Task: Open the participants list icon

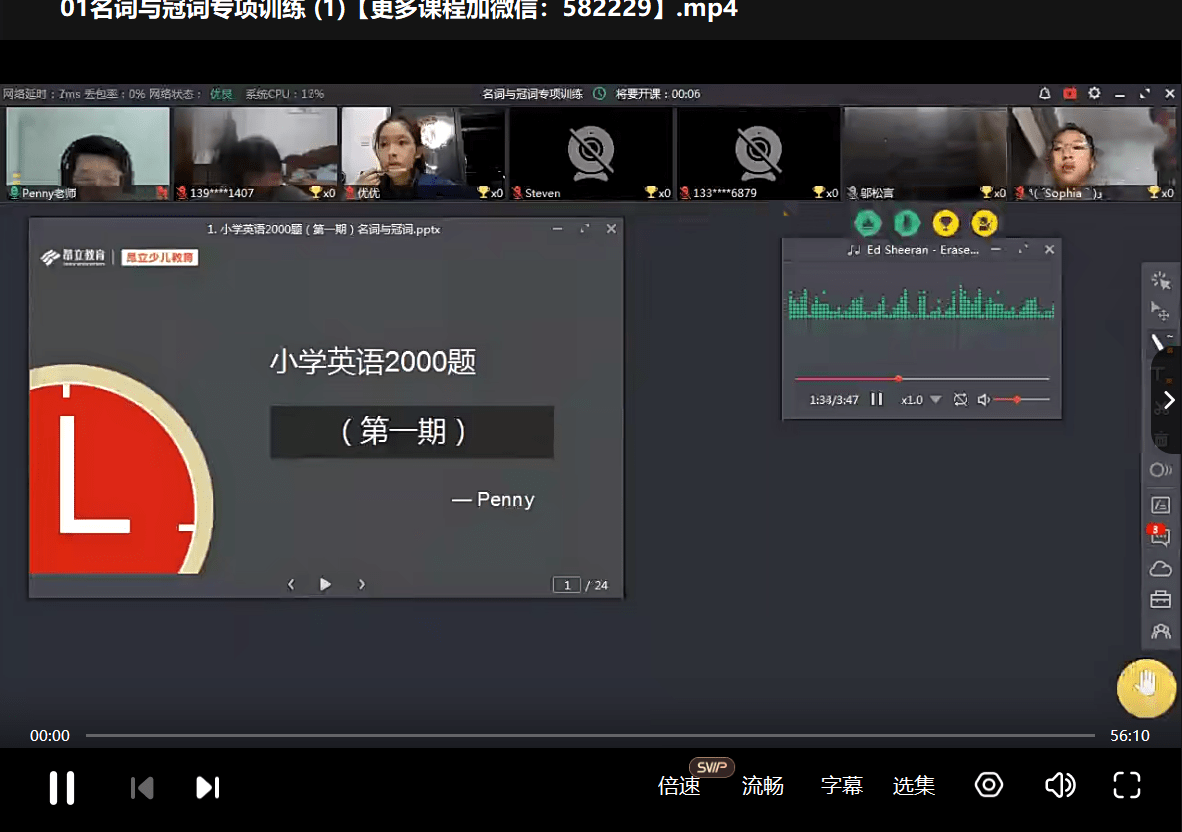Action: point(1161,632)
